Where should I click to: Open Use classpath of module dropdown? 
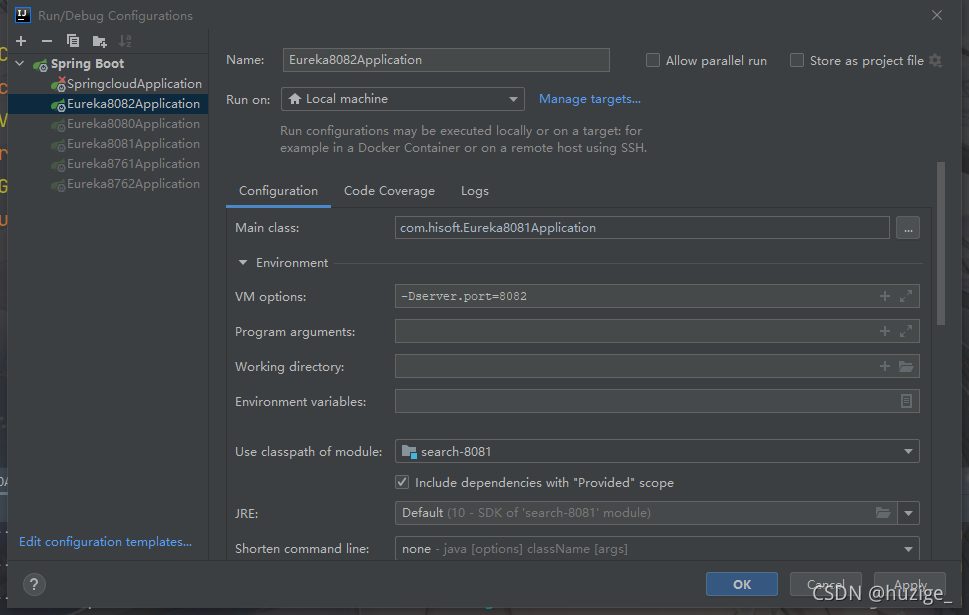click(657, 452)
